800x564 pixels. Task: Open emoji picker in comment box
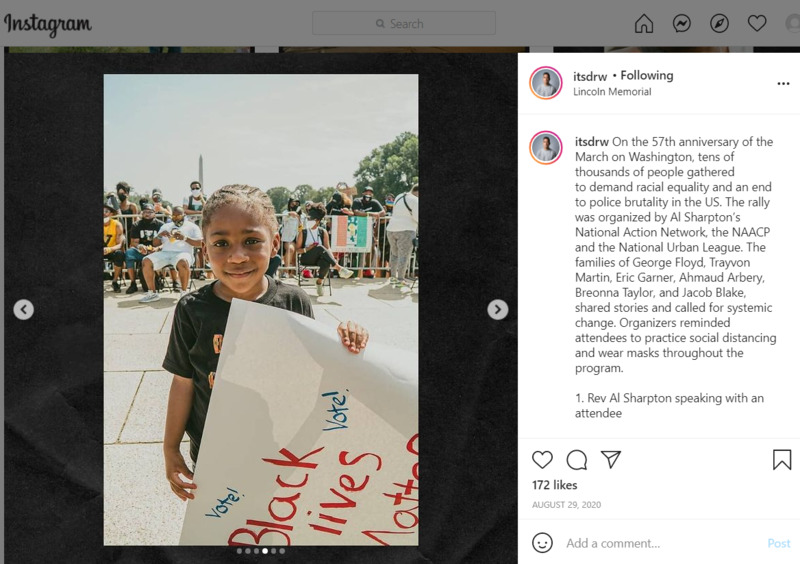coord(542,543)
